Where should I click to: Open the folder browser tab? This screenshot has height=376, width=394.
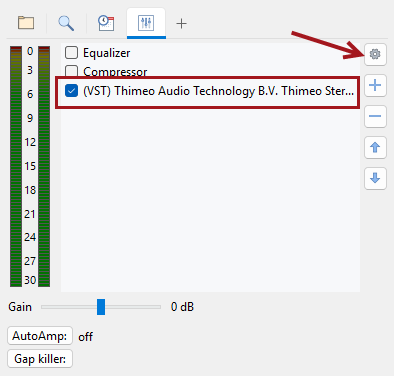click(x=26, y=23)
